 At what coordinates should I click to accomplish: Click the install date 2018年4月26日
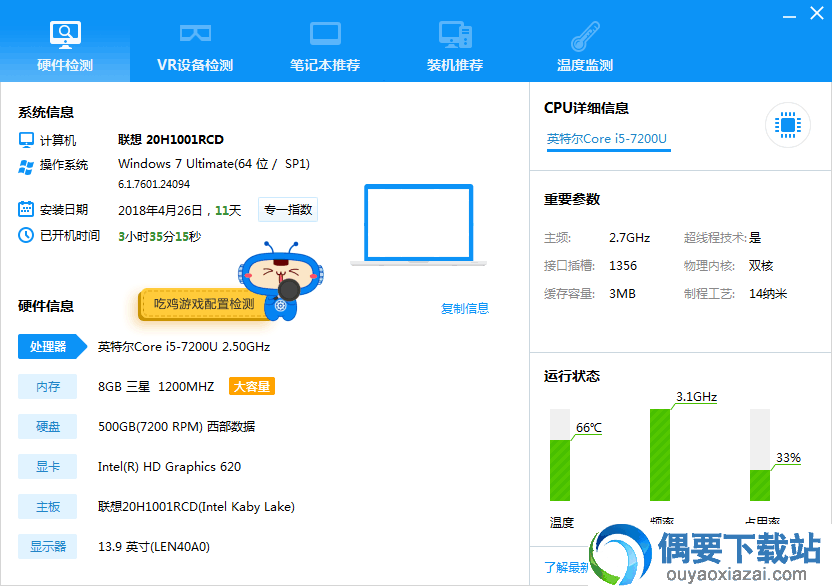[160, 210]
